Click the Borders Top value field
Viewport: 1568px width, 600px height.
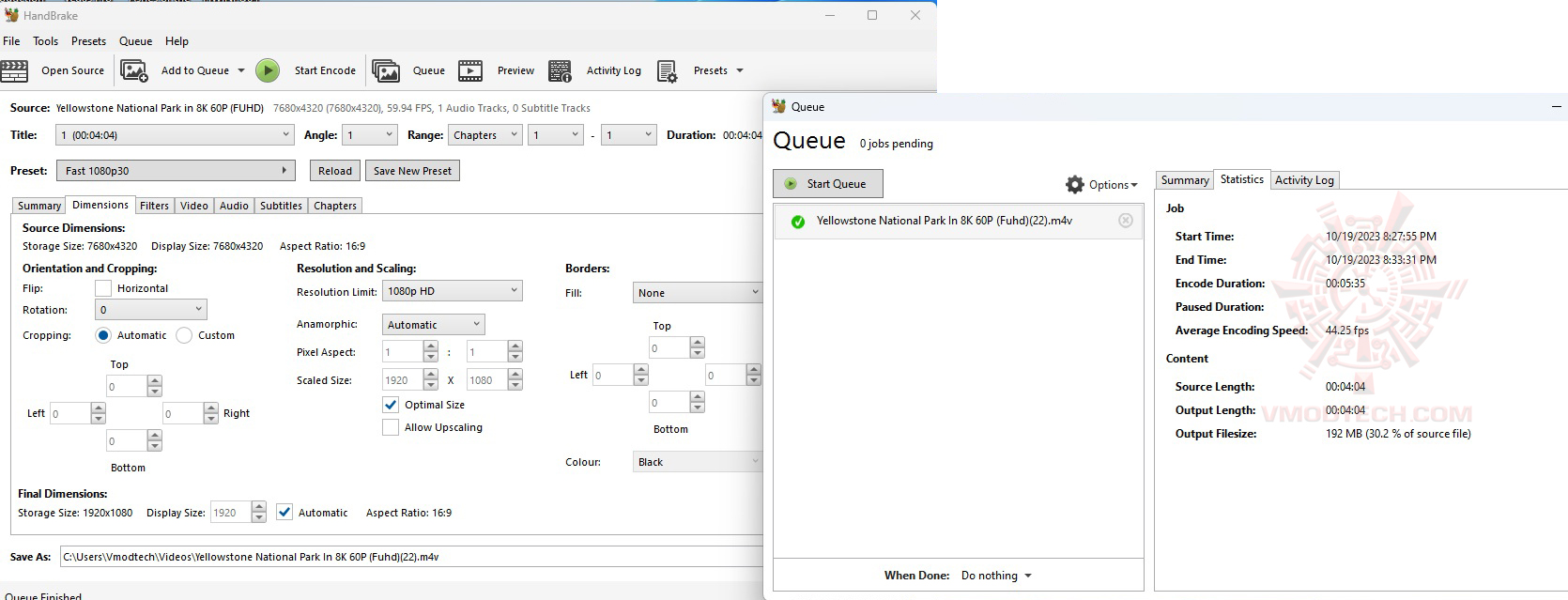tap(669, 348)
